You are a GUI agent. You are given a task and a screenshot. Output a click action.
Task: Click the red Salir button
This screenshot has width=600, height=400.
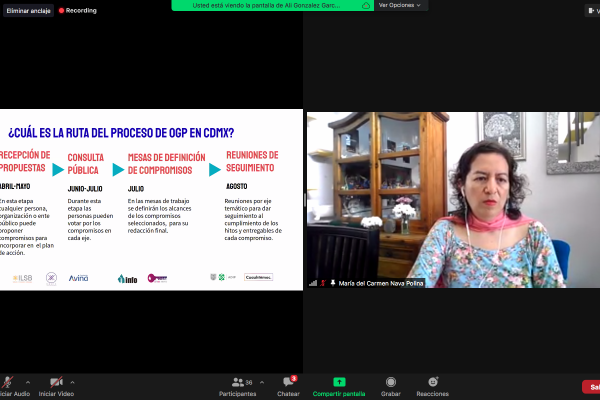click(591, 387)
